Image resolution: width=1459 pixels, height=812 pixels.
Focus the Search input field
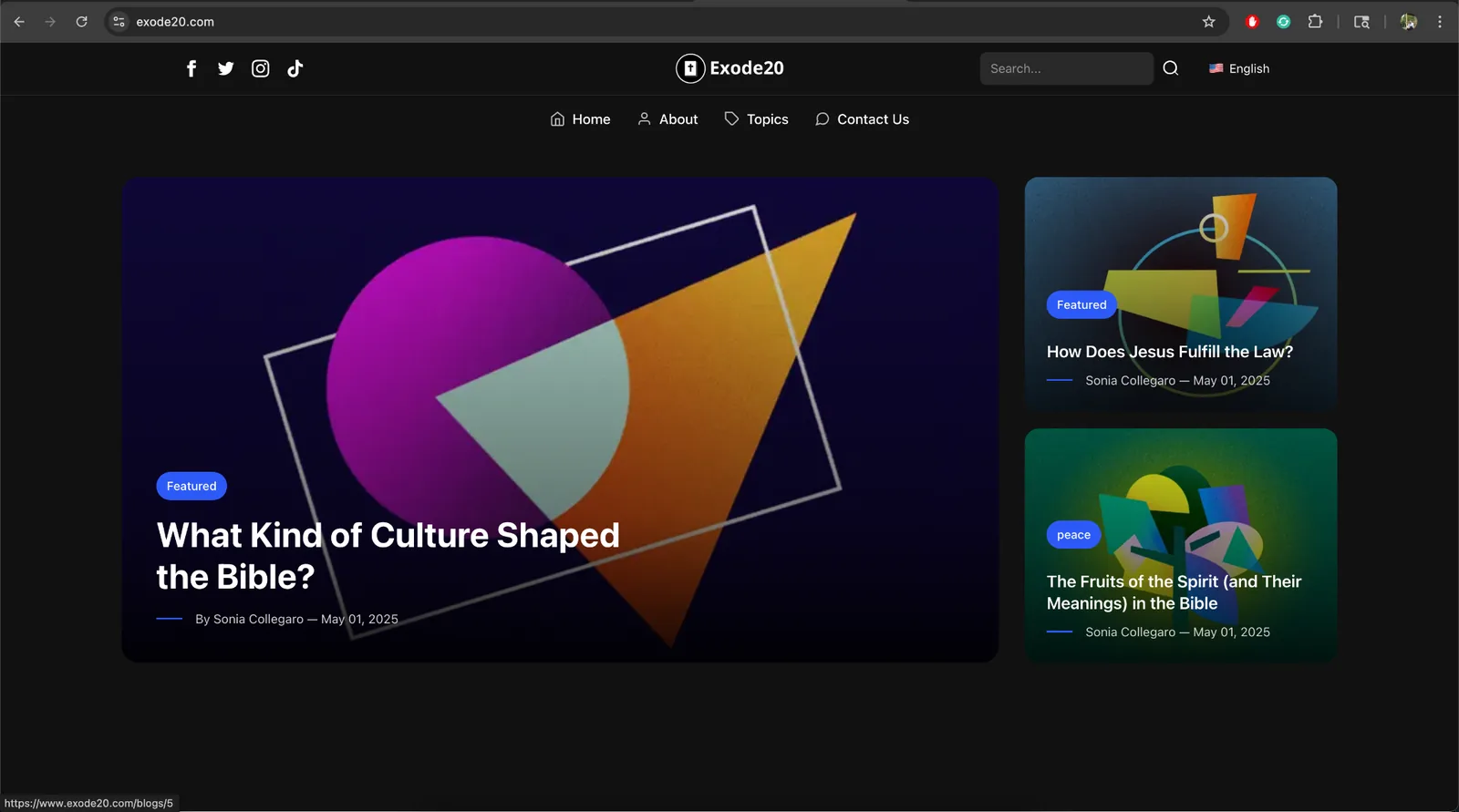tap(1067, 68)
